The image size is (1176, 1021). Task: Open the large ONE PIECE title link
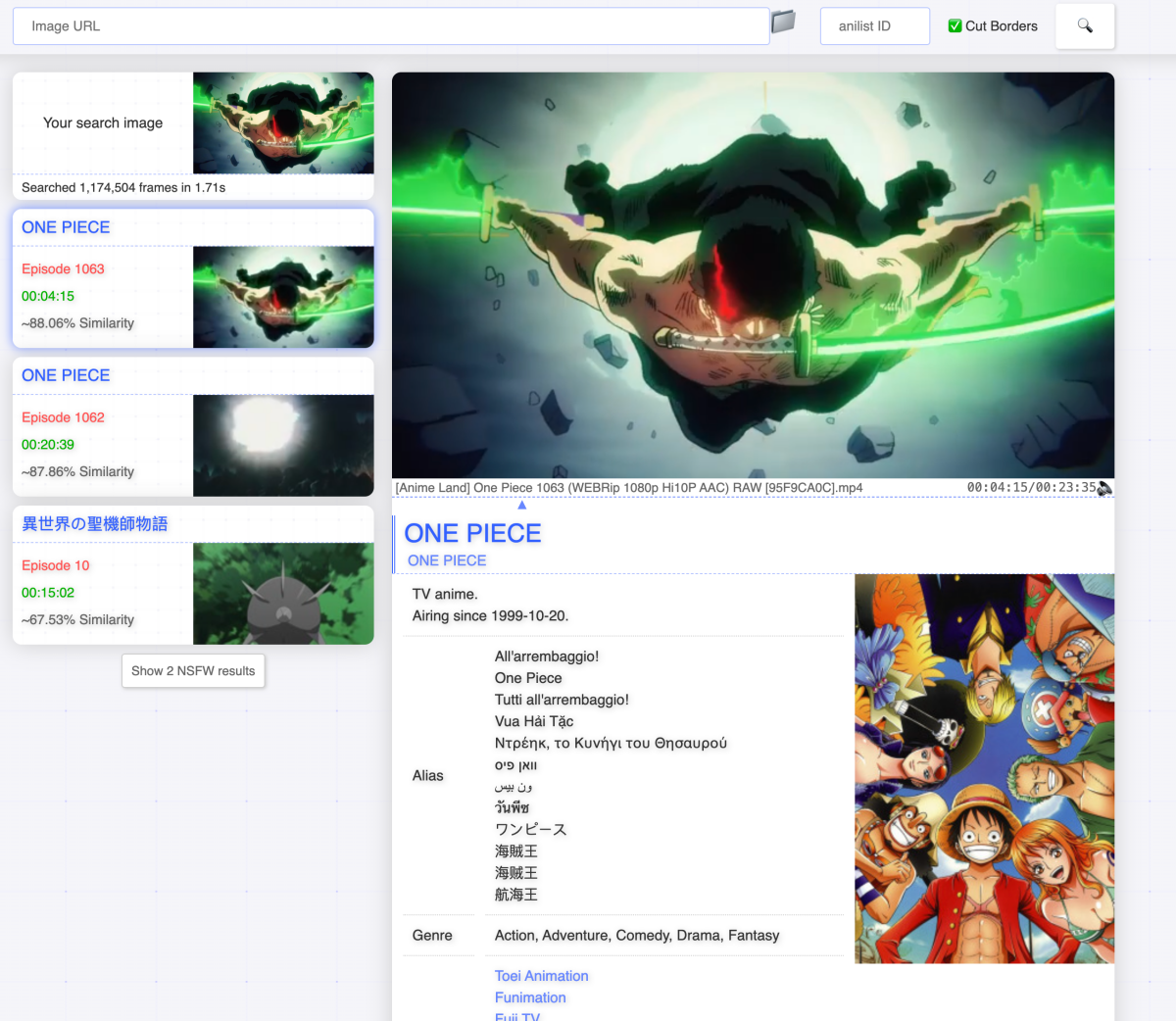click(x=472, y=533)
